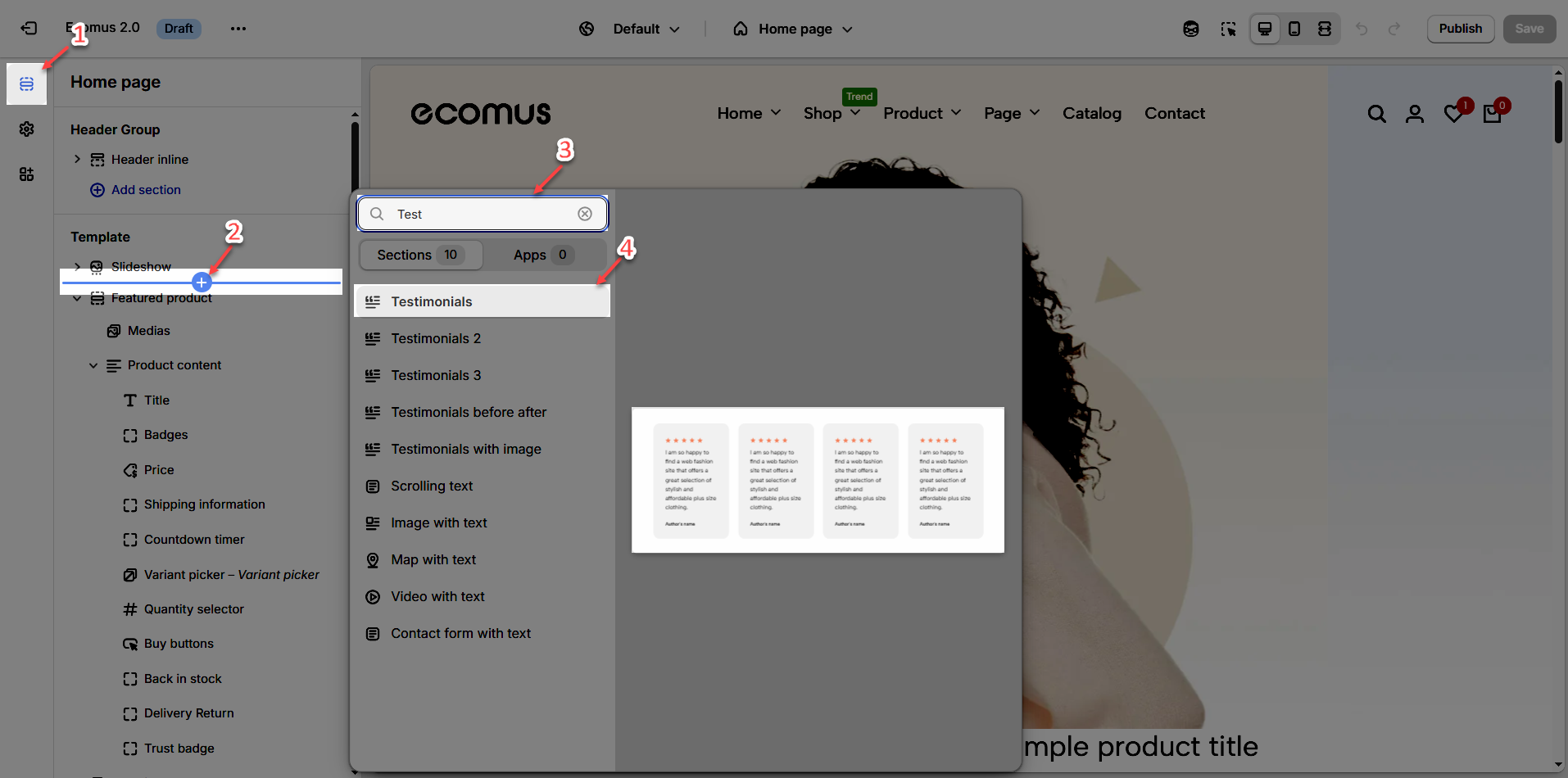Choose the Testimonials section
Image resolution: width=1568 pixels, height=778 pixels.
[x=483, y=301]
